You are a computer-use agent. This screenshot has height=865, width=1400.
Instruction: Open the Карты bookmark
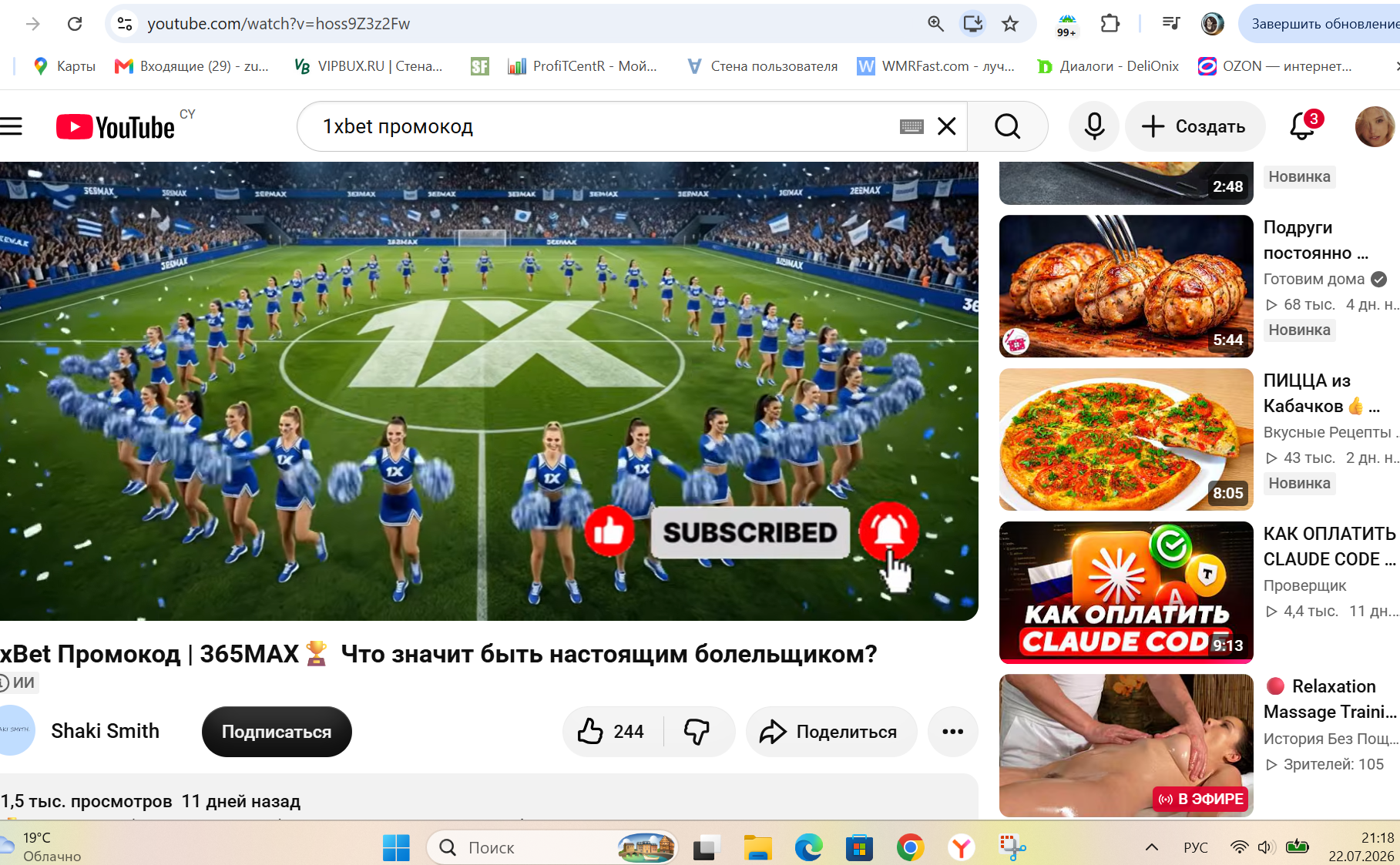(x=65, y=66)
